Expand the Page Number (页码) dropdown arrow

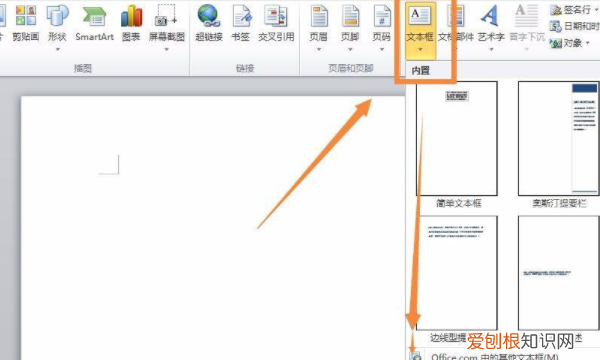click(382, 49)
